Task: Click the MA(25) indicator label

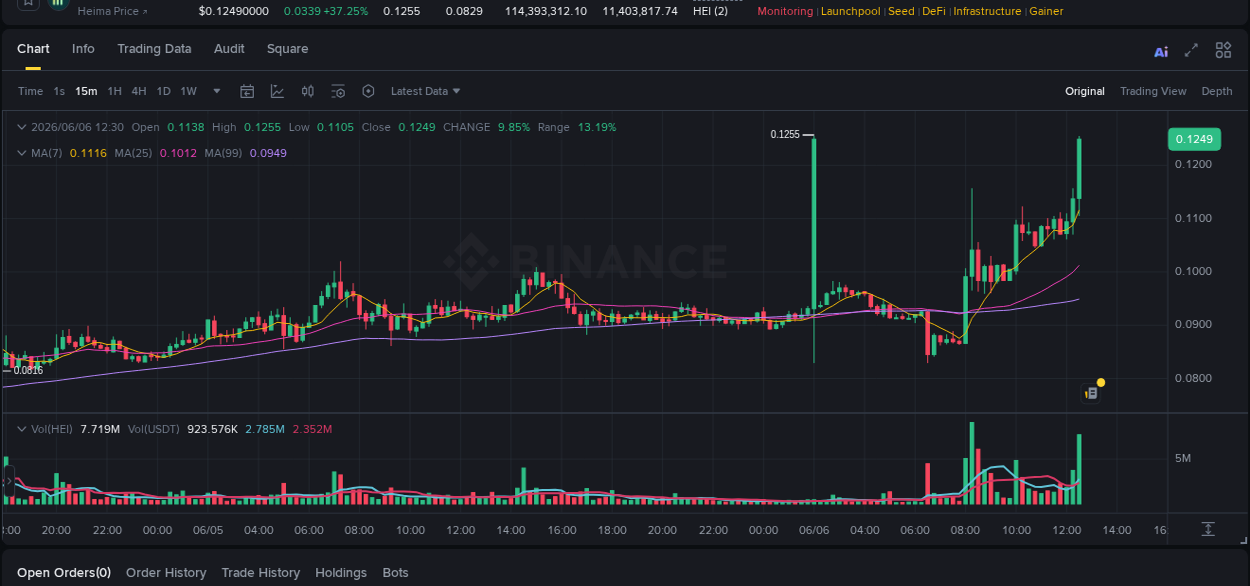Action: (133, 153)
